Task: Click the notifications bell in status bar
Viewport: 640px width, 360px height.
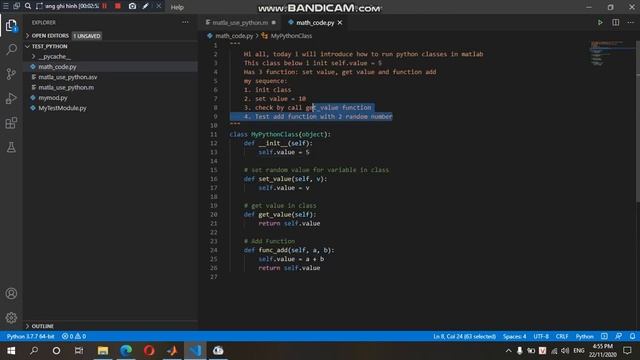Action: tap(632, 336)
